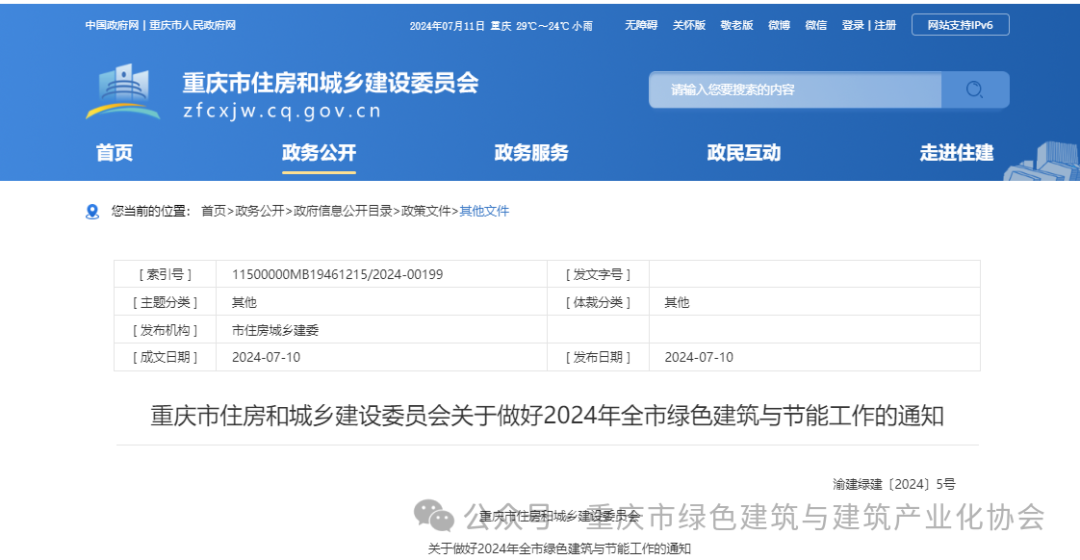
Task: Open the 微博 link in top bar
Action: coord(779,25)
